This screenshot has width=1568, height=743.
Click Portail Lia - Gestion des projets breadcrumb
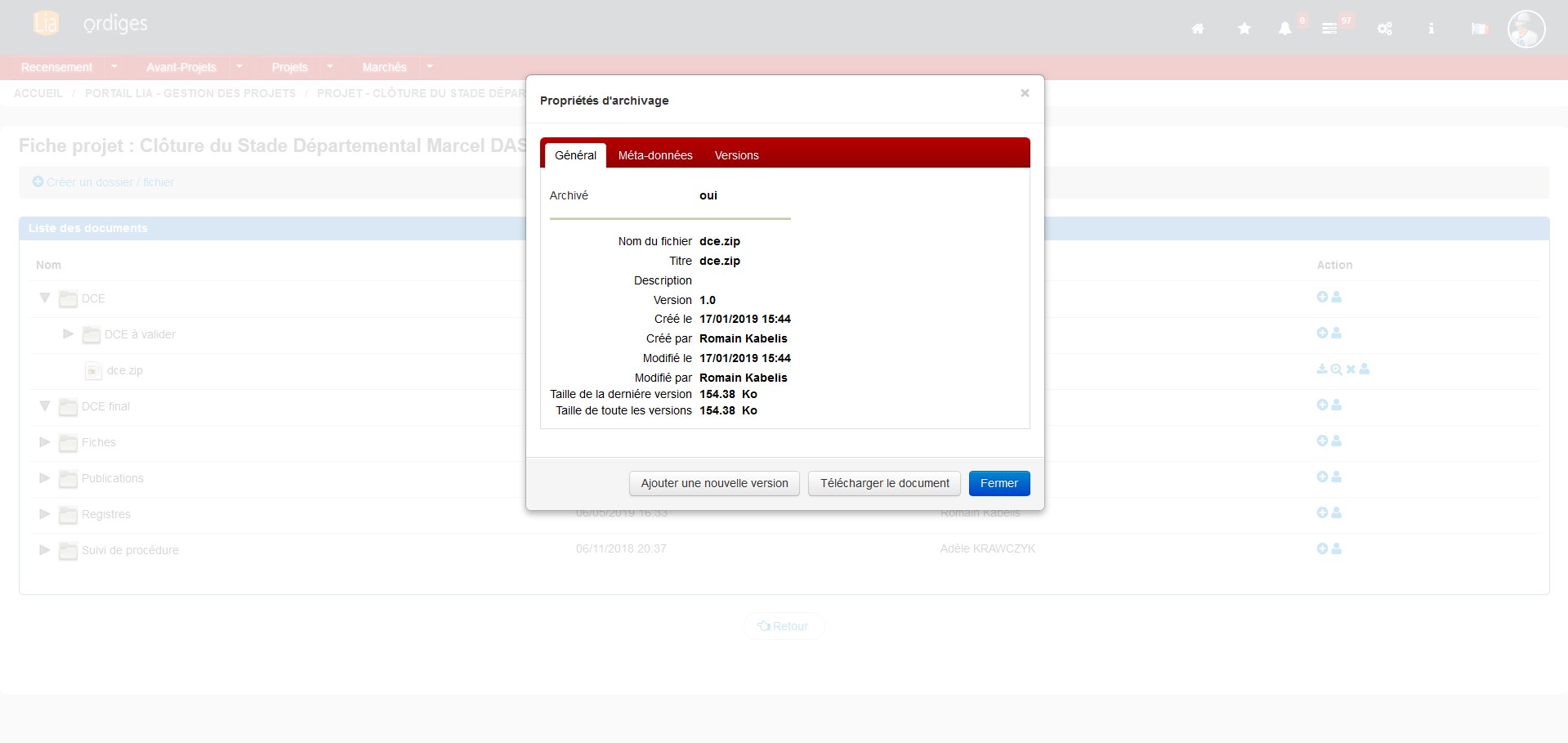click(x=190, y=93)
